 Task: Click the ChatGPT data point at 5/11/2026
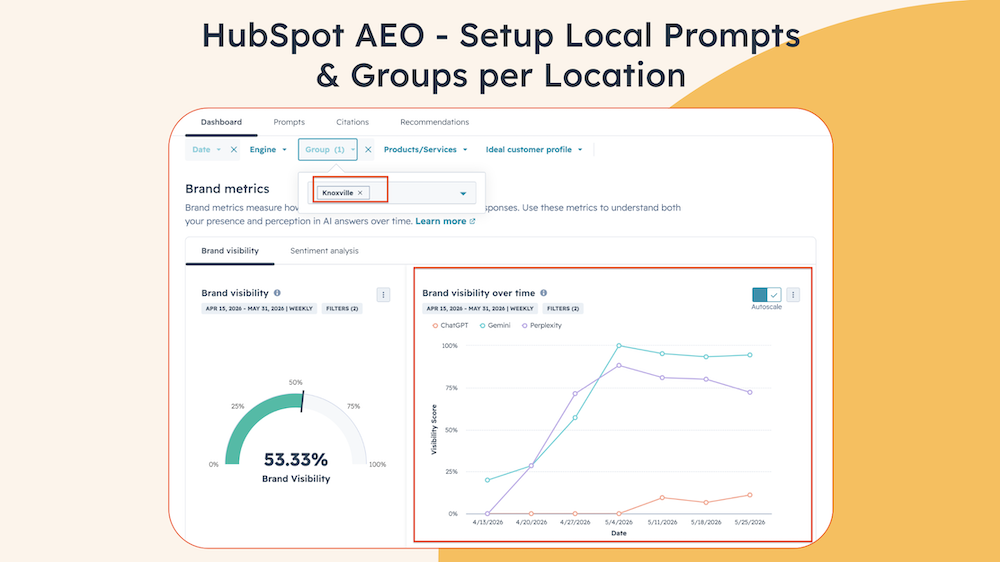point(662,498)
